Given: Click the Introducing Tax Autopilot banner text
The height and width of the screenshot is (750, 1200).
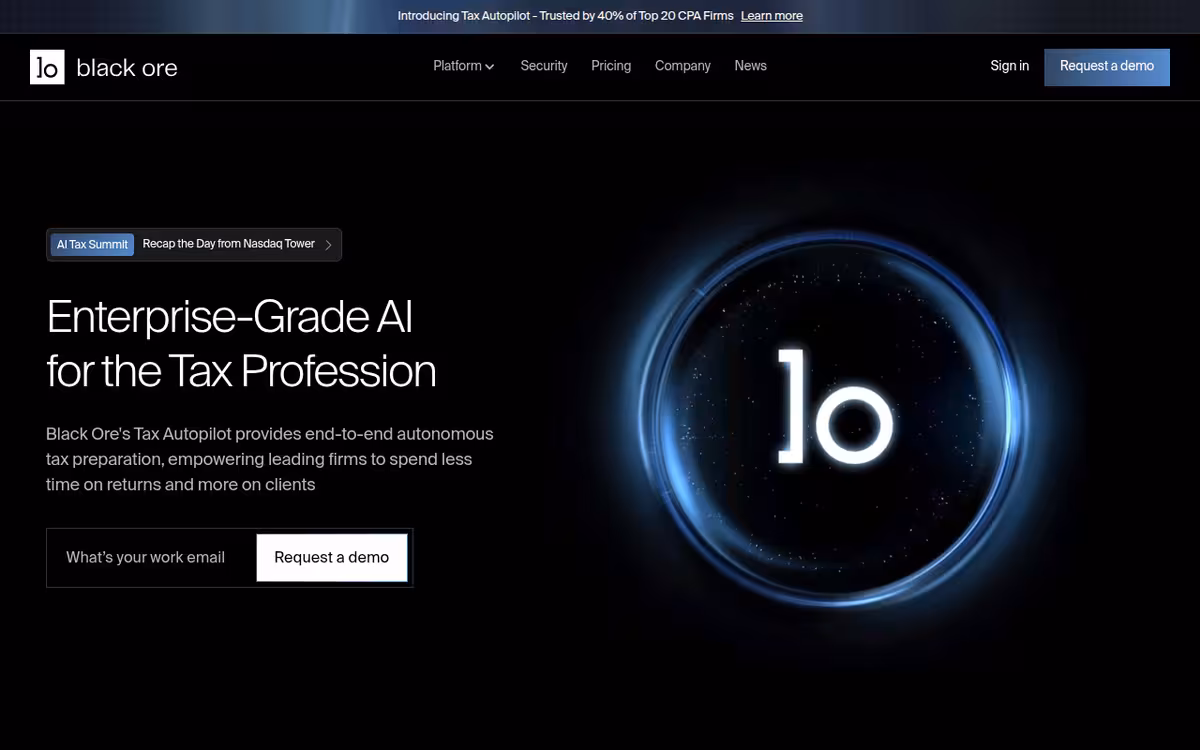Looking at the screenshot, I should 565,16.
